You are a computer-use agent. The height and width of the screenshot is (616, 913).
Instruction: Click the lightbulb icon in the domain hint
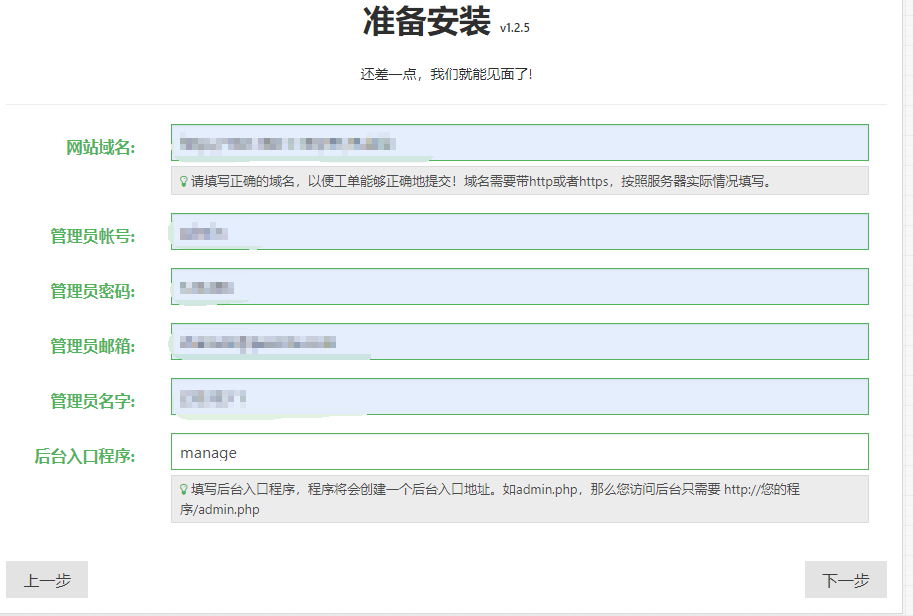(x=183, y=181)
